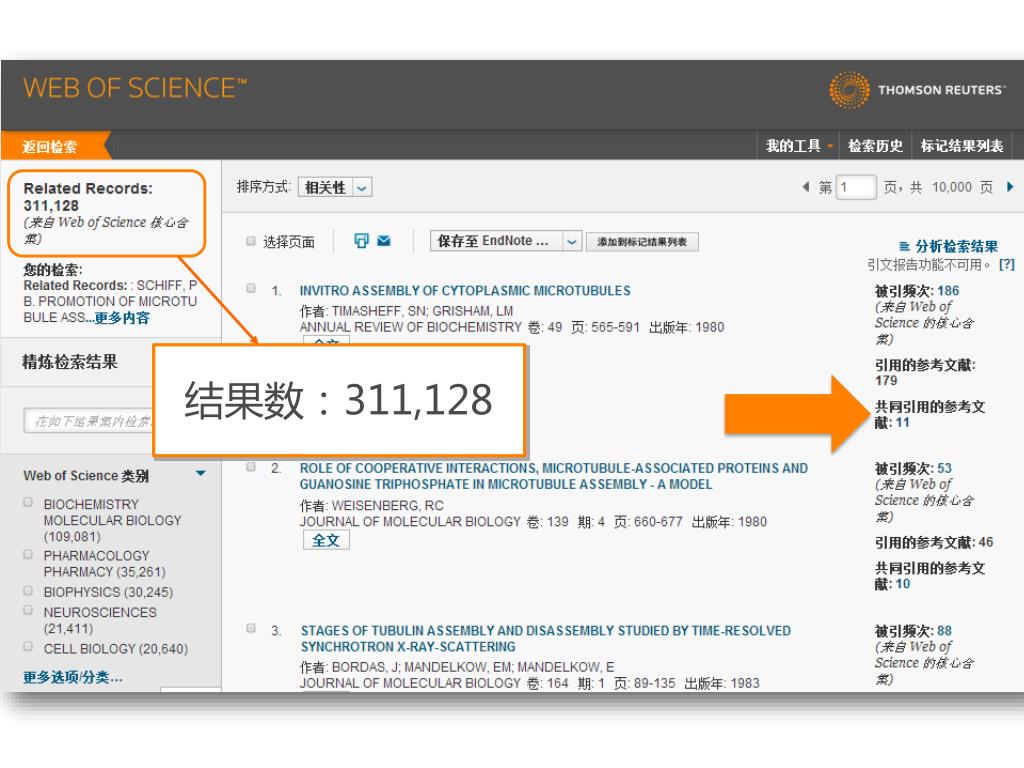
Task: Click times cited count 186
Action: coord(948,291)
